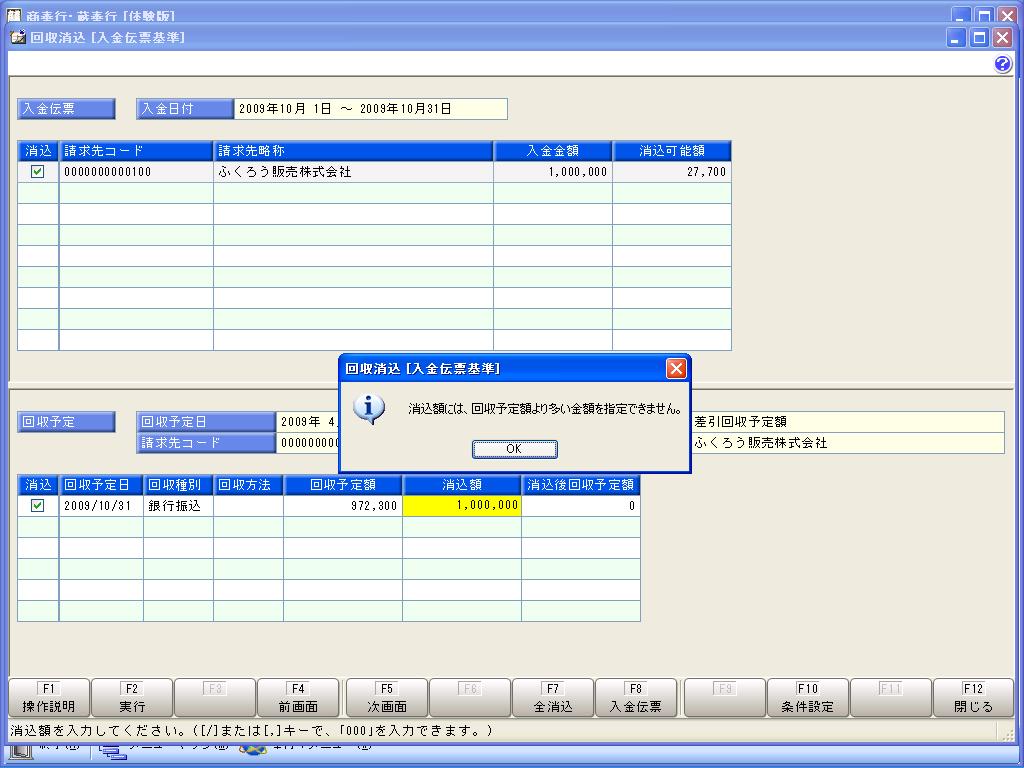Viewport: 1024px width, 768px height.
Task: Click the 消込可能額 column header
Action: pyautogui.click(x=671, y=151)
